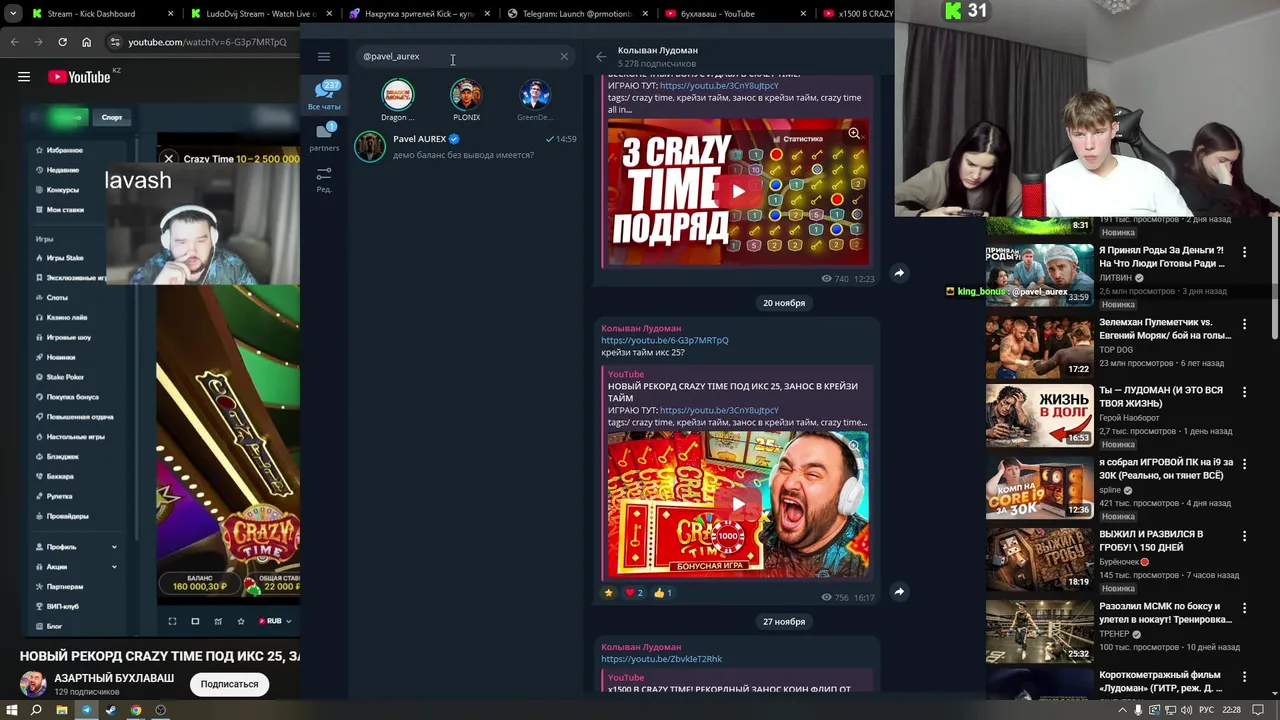The width and height of the screenshot is (1280, 720).
Task: Open the Chrome taskbar icon
Action: point(135,710)
